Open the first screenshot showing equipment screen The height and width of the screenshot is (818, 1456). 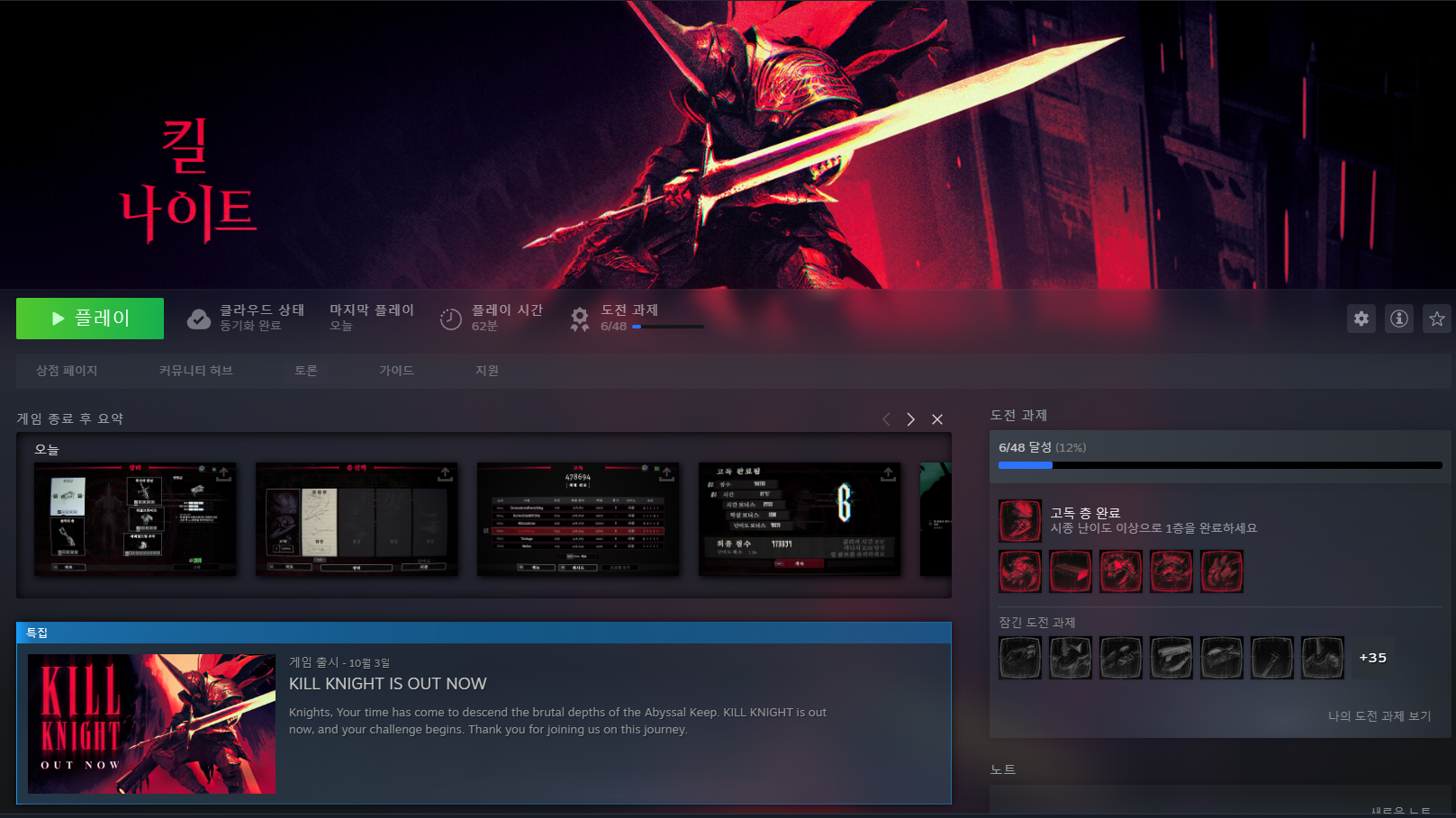[x=135, y=519]
